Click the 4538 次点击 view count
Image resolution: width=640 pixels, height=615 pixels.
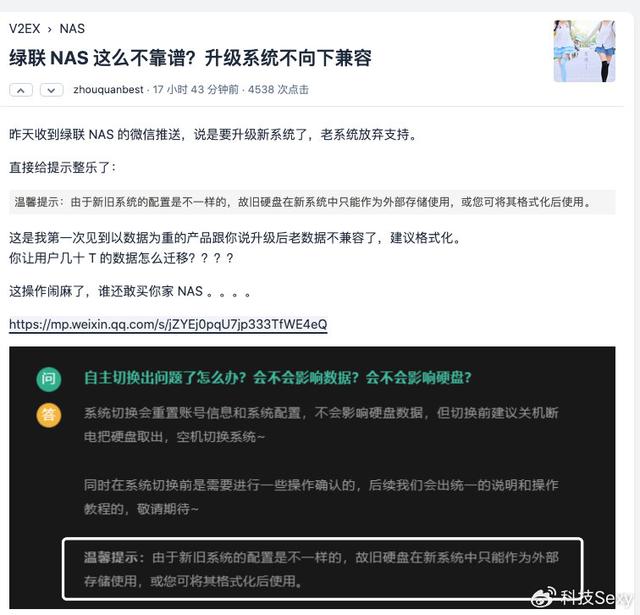click(x=278, y=89)
